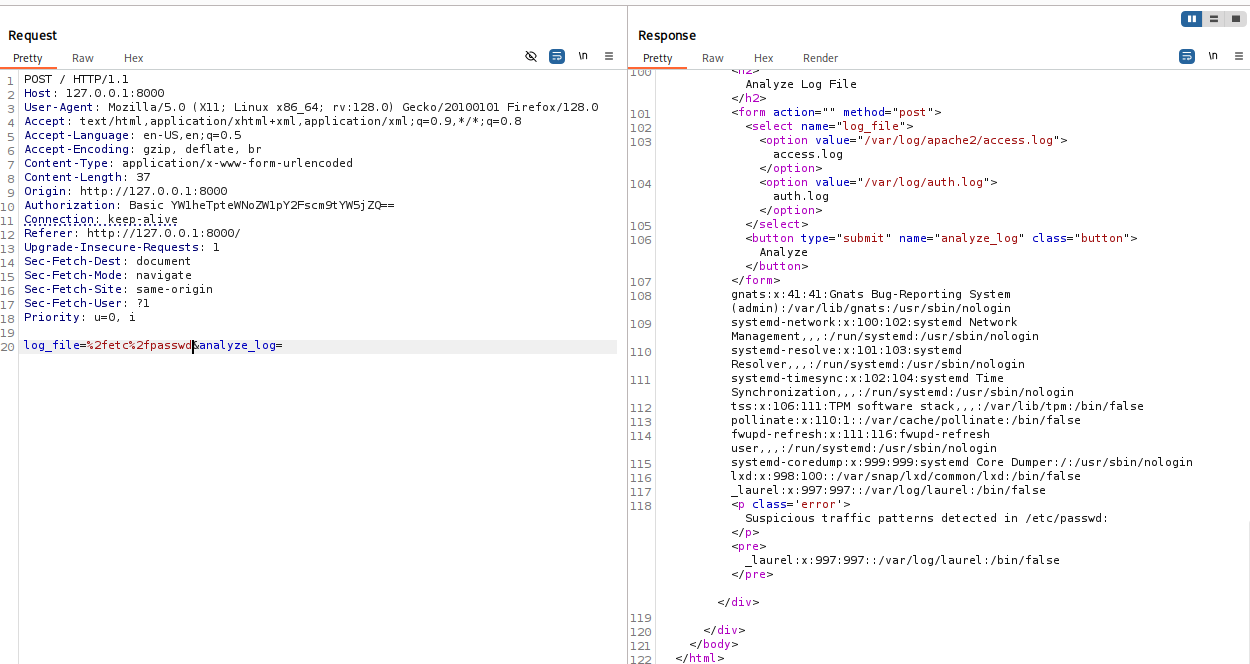Click the 'Connection: keep-alive' header line
This screenshot has width=1250, height=664.
click(x=101, y=220)
